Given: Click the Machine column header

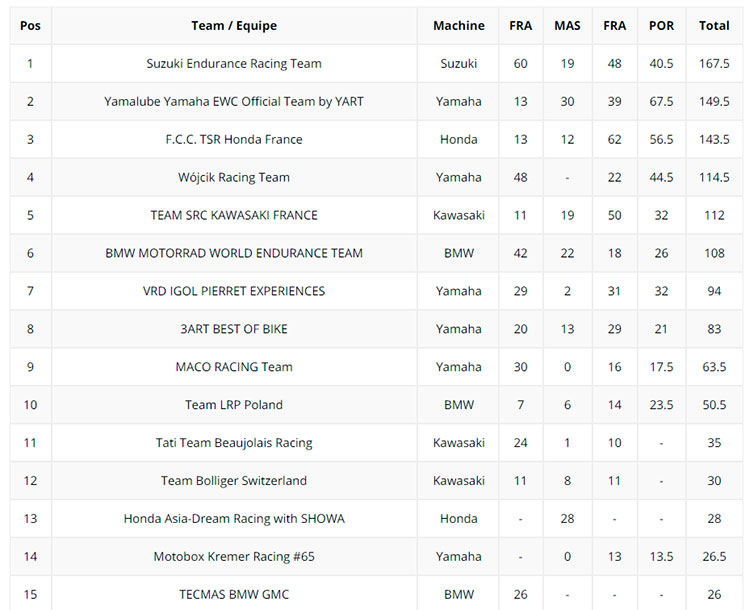Looking at the screenshot, I should pyautogui.click(x=458, y=25).
